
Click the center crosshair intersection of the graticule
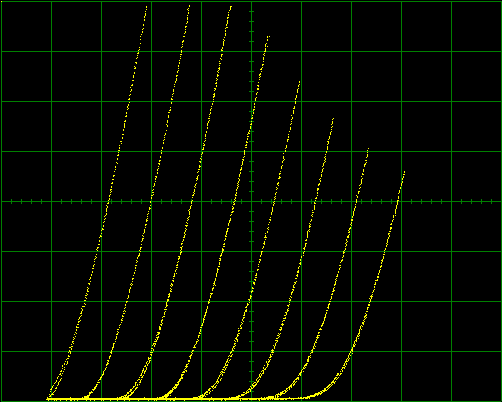pos(251,201)
